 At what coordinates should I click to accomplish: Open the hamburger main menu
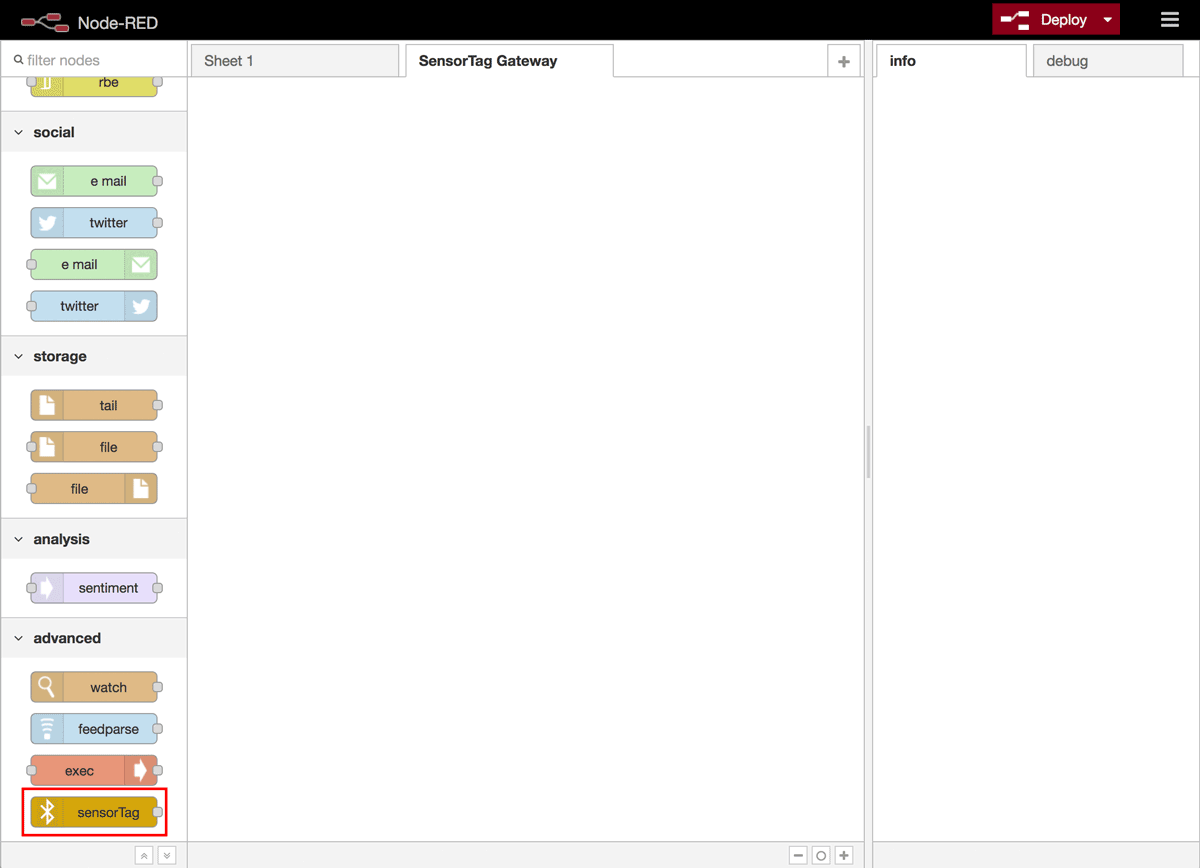(1169, 20)
